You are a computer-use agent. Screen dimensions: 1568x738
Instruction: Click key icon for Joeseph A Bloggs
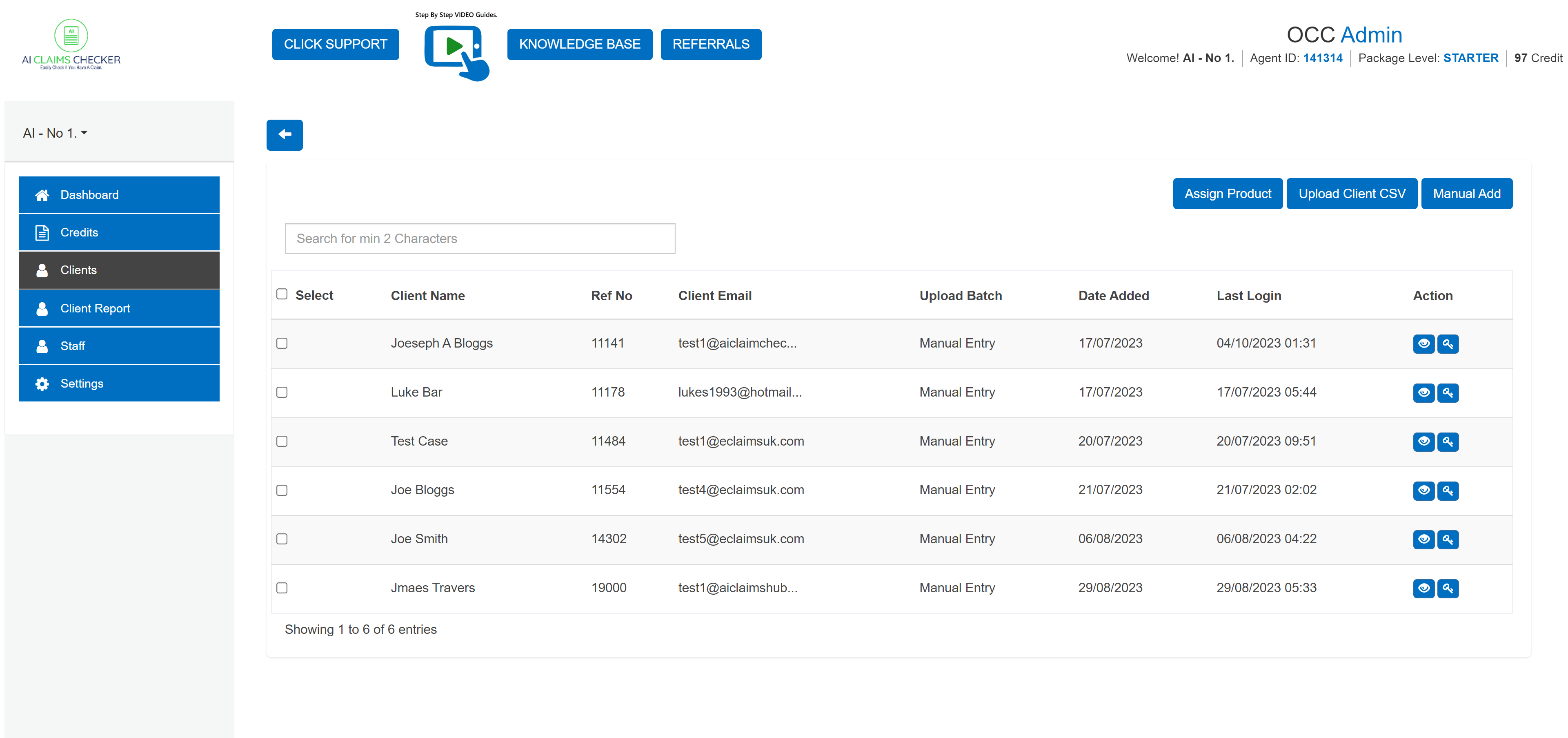point(1448,343)
